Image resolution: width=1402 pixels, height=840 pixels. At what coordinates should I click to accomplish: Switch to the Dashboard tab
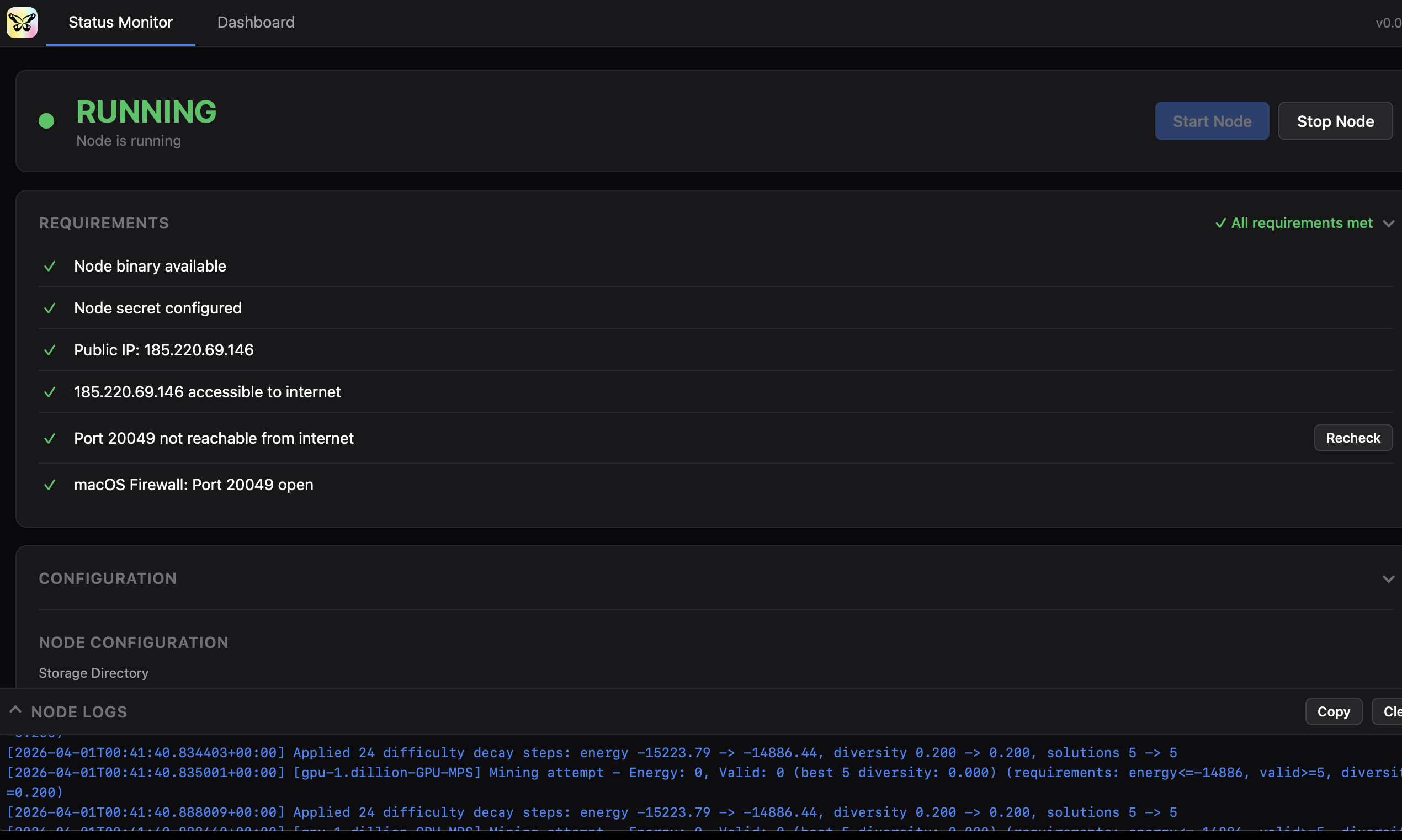[256, 23]
